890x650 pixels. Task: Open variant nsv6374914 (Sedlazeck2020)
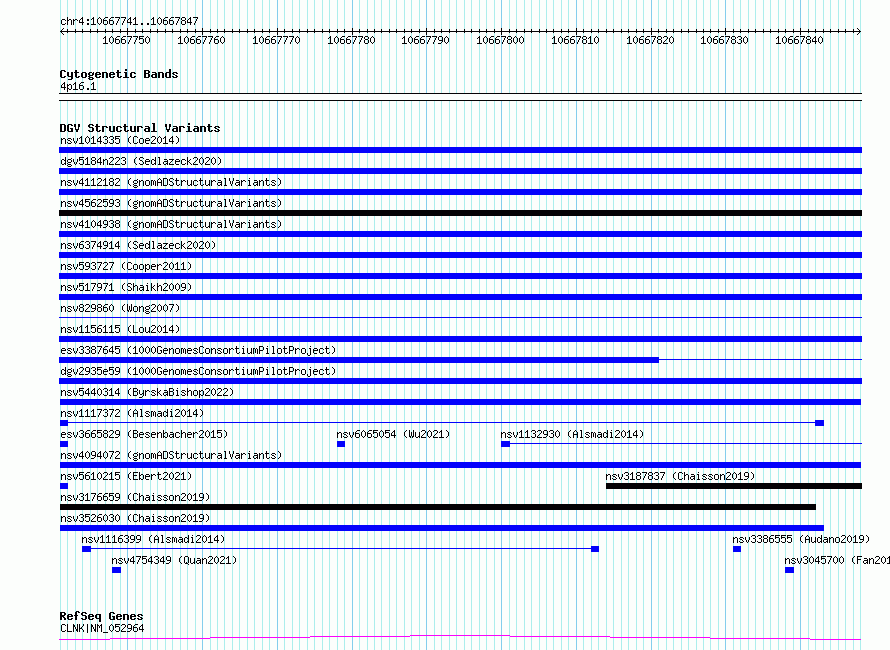click(x=138, y=245)
